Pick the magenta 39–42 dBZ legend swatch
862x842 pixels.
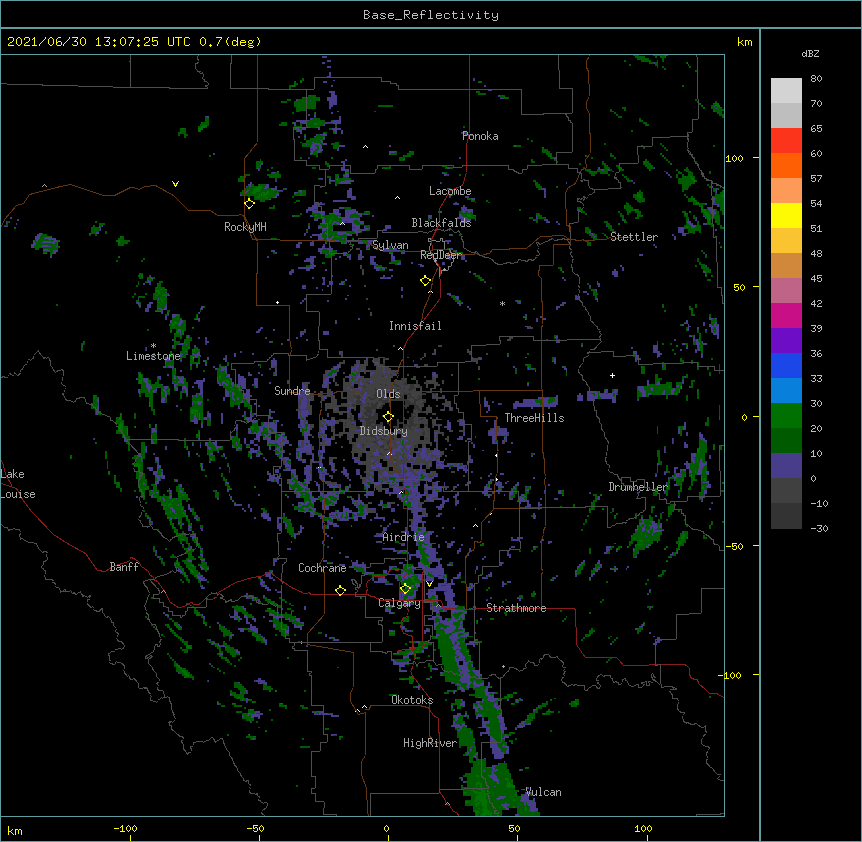pos(786,315)
